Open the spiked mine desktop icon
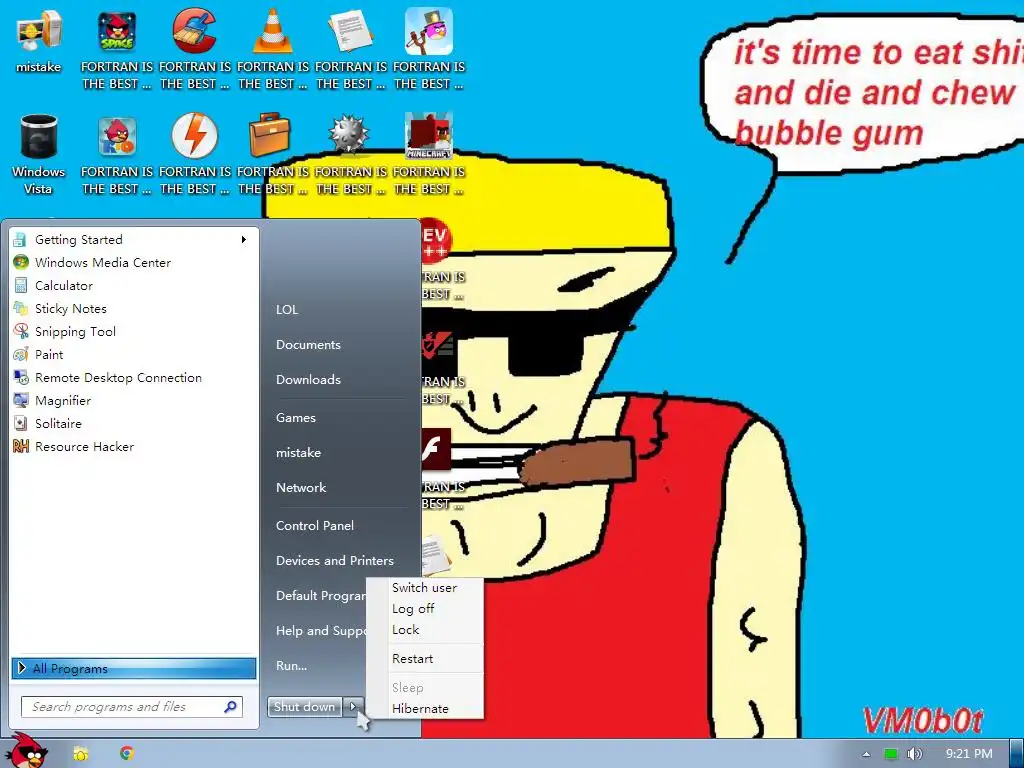The height and width of the screenshot is (768, 1024). 349,135
